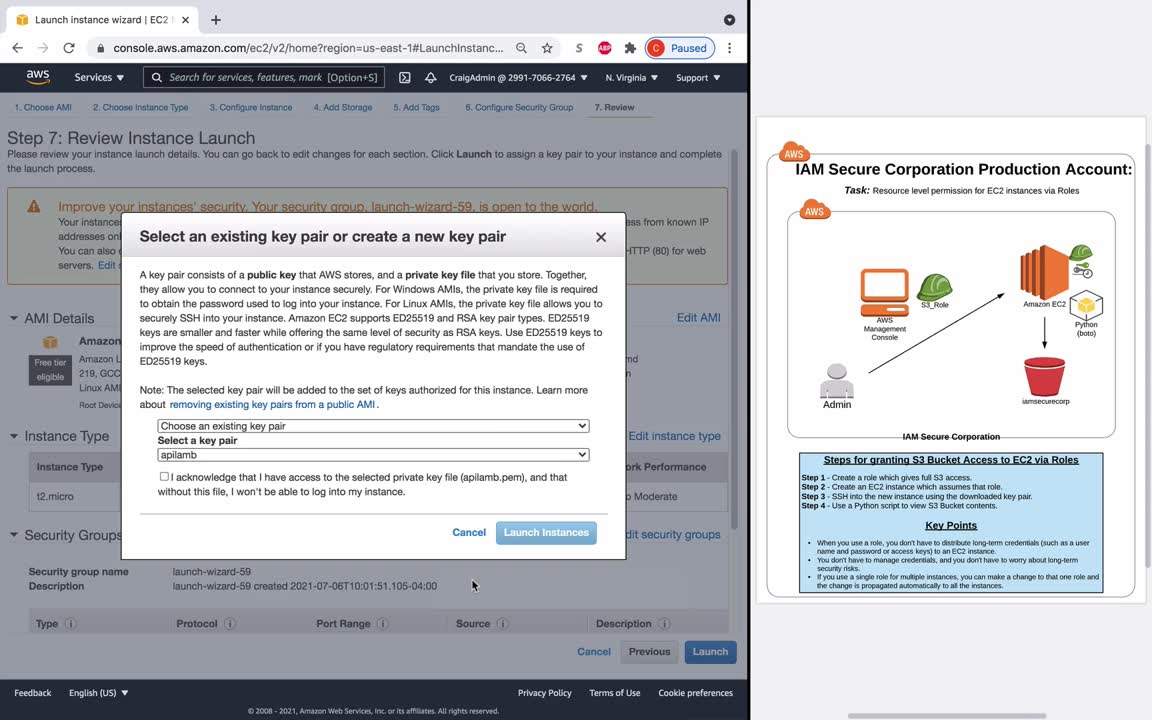This screenshot has width=1152, height=720.
Task: Open Privacy Policy in footer
Action: [544, 693]
